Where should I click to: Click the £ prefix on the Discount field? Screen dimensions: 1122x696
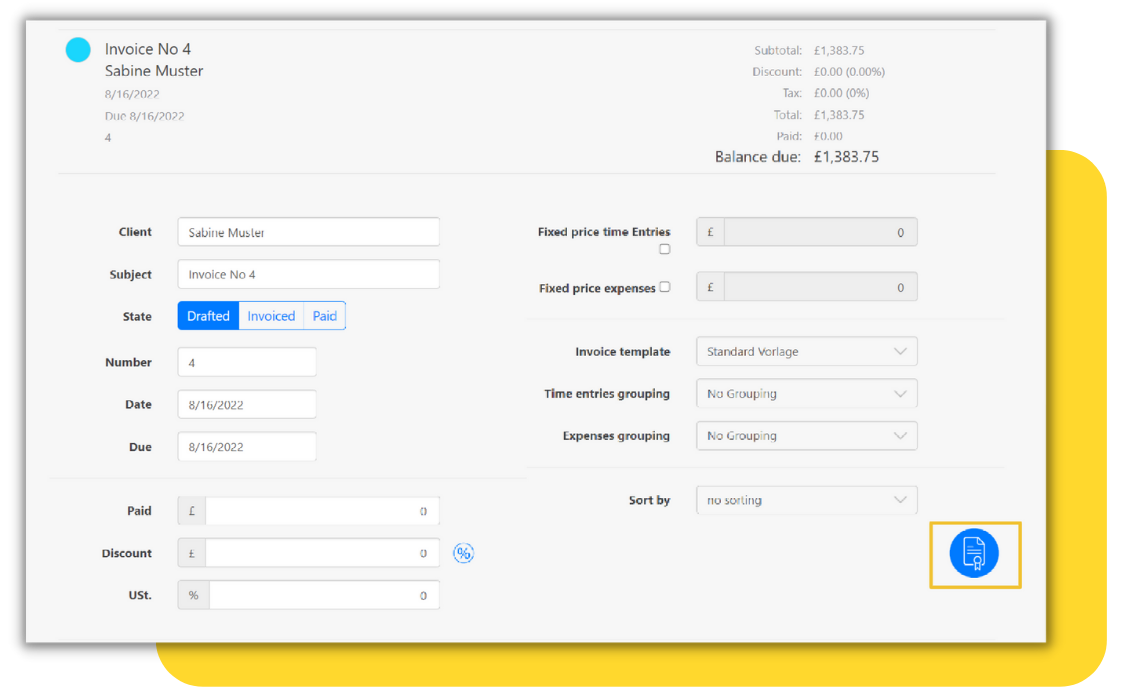[x=191, y=552]
